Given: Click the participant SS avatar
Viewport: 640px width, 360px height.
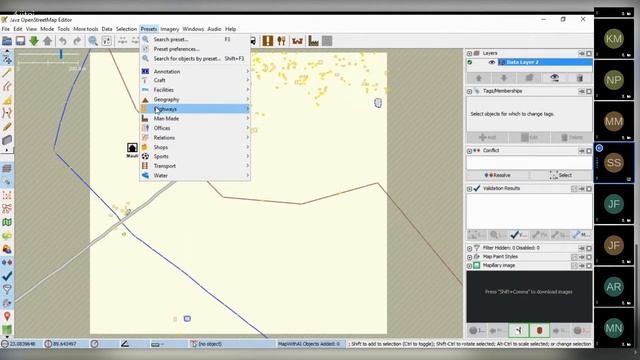Looking at the screenshot, I should (x=614, y=162).
